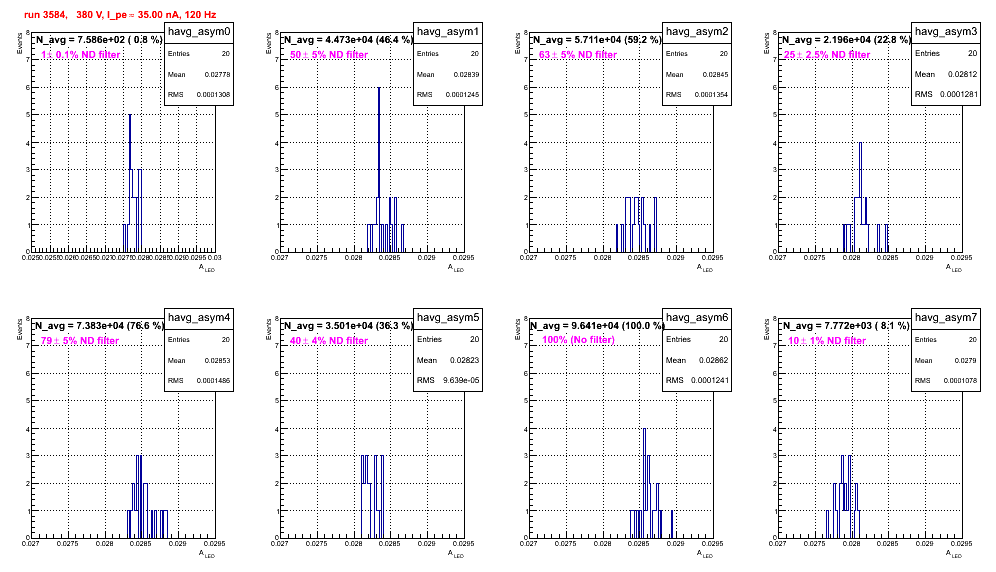The image size is (996, 572).
Task: Select the havg_asym4 stats box title
Action: pyautogui.click(x=199, y=318)
